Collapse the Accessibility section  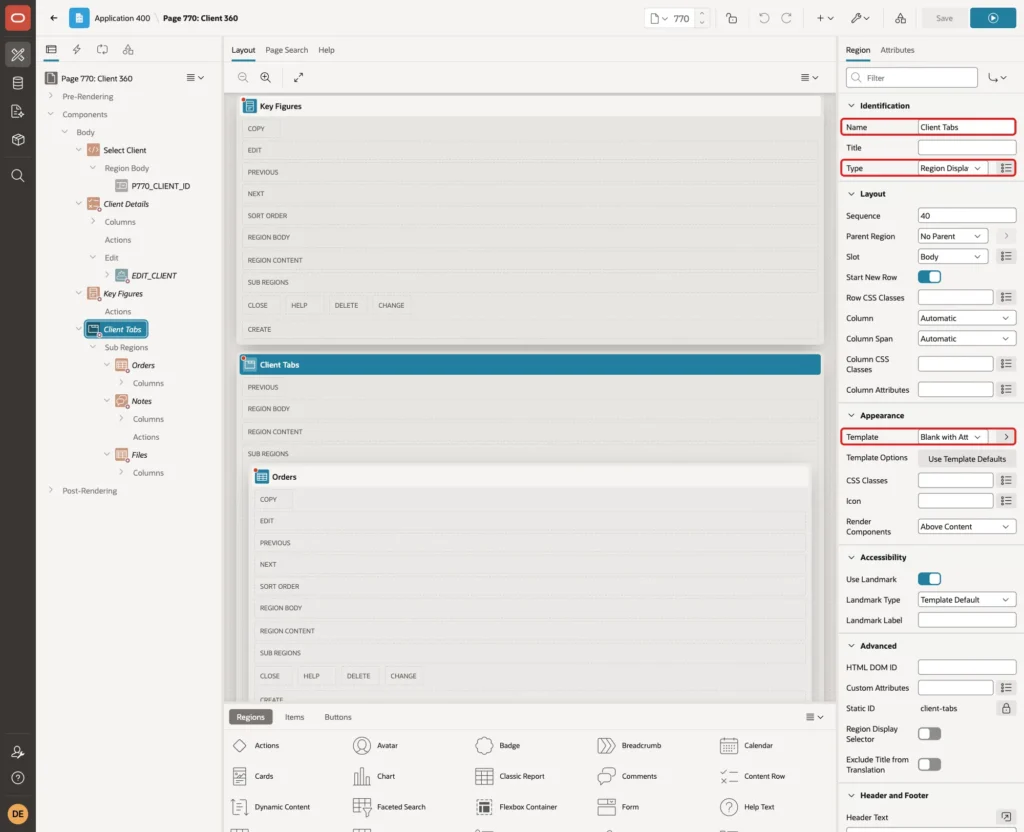851,558
